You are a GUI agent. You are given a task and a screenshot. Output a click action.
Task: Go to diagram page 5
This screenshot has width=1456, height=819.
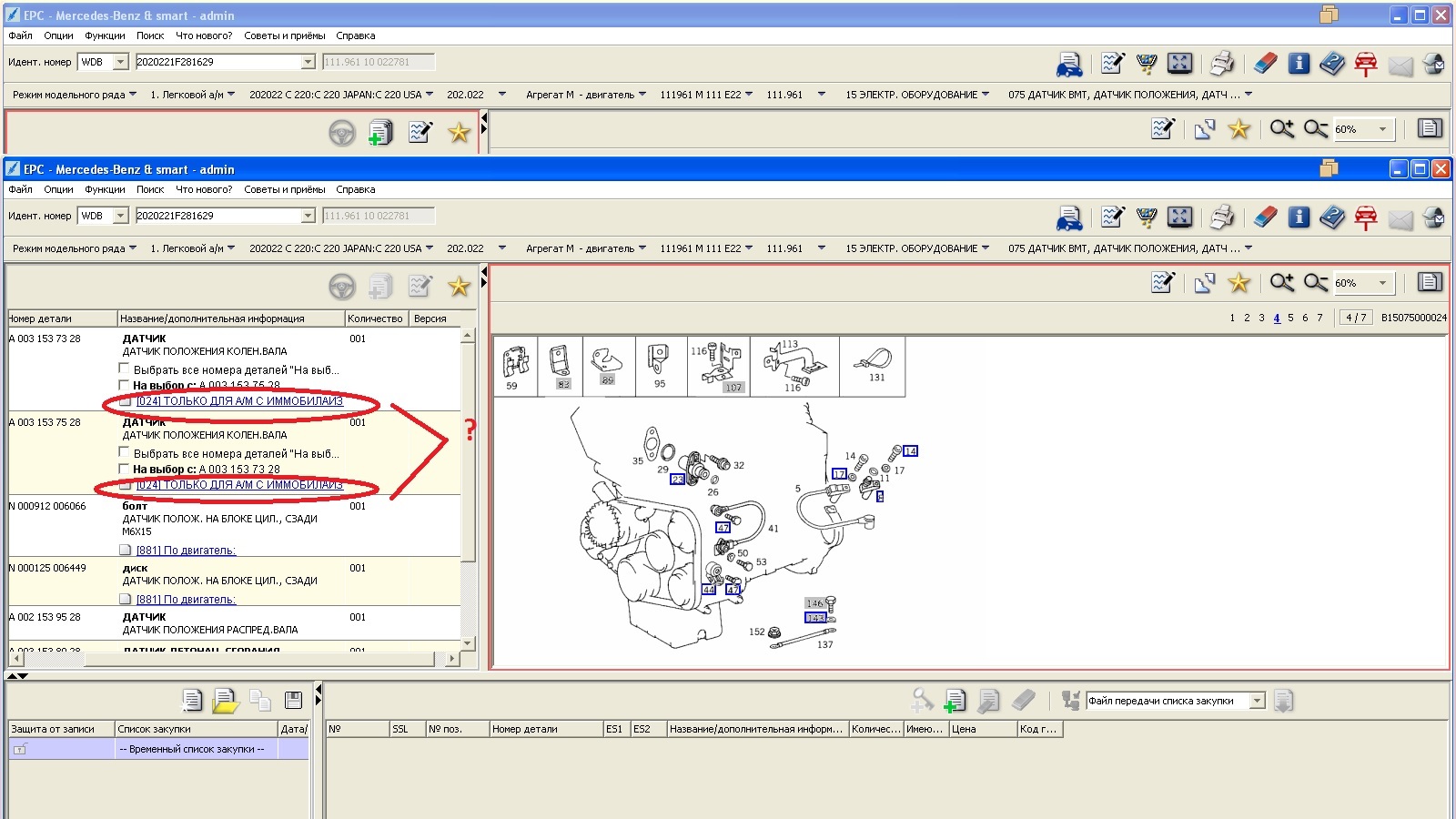(x=1290, y=318)
